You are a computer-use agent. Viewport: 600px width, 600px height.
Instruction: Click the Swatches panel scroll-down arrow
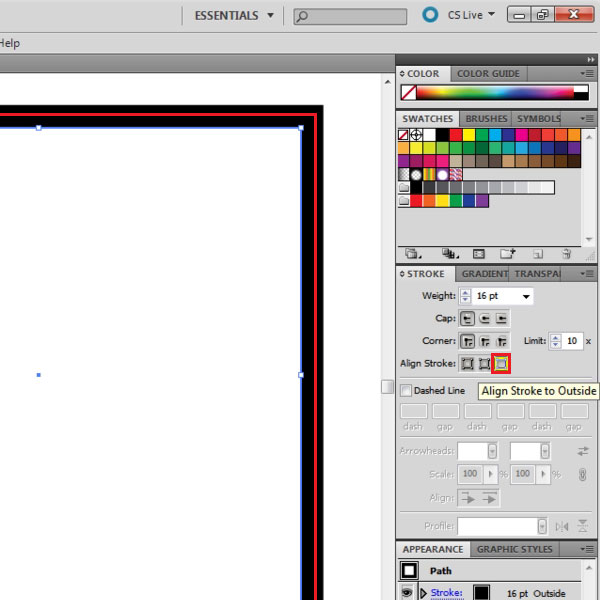click(589, 240)
